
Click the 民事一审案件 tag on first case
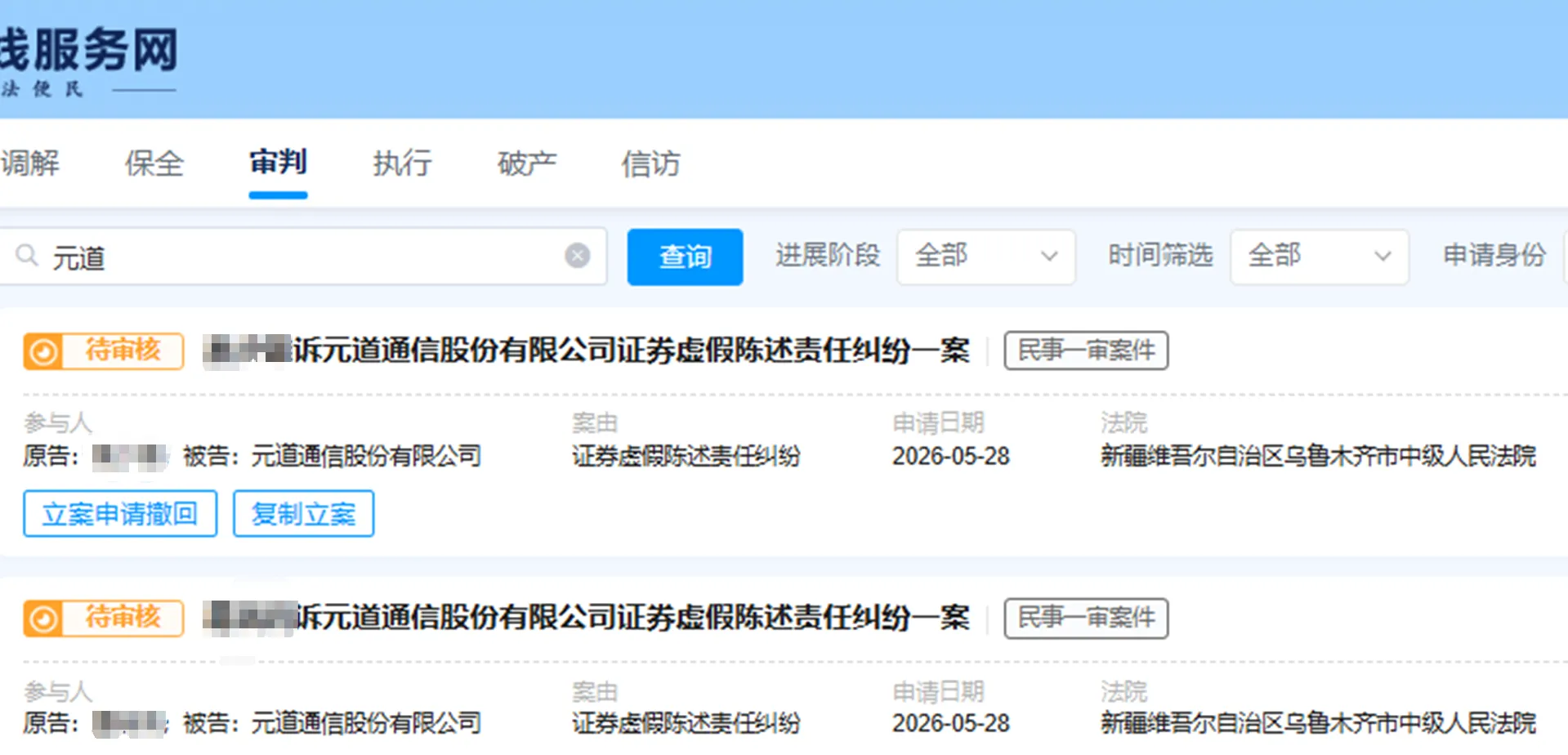pyautogui.click(x=1086, y=351)
